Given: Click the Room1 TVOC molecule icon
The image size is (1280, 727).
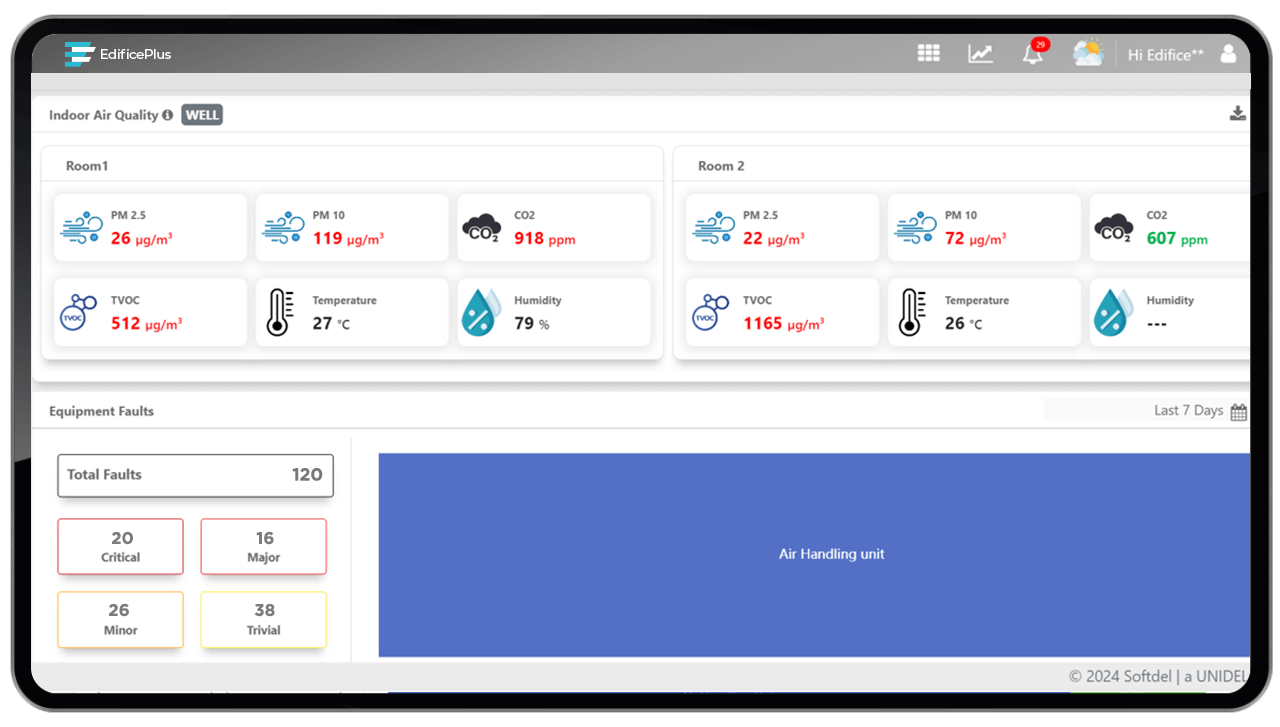Looking at the screenshot, I should 79,313.
